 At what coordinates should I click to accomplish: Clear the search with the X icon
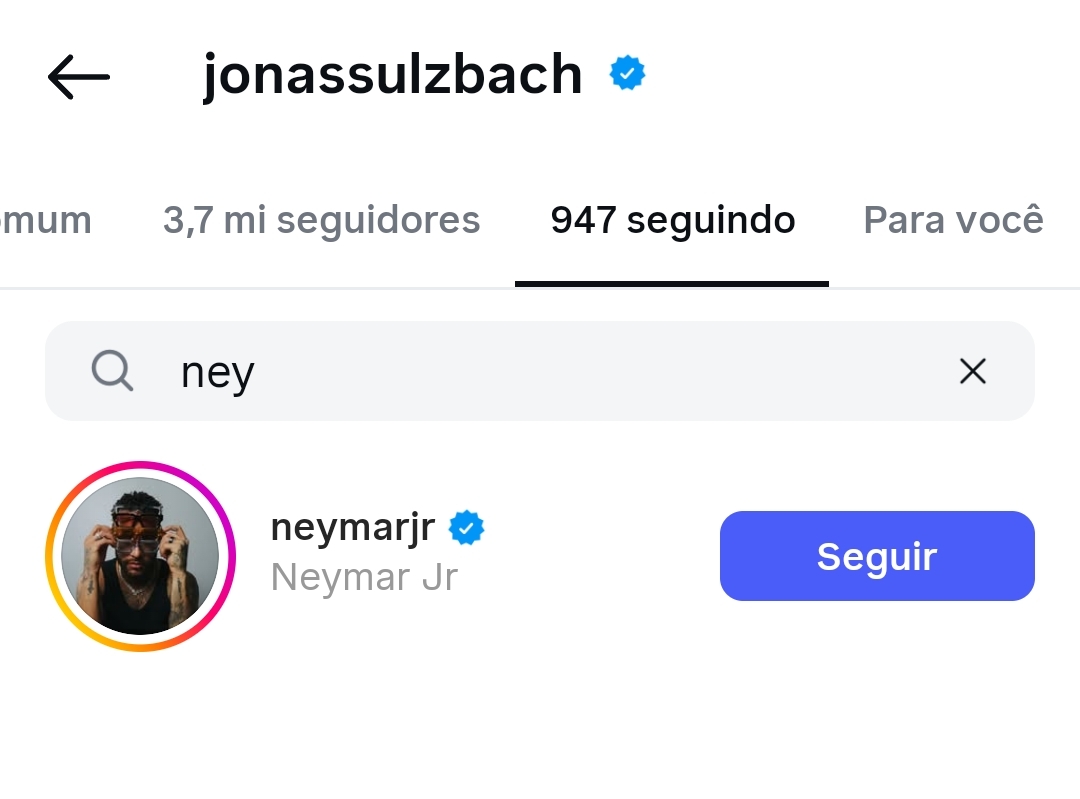pyautogui.click(x=972, y=371)
